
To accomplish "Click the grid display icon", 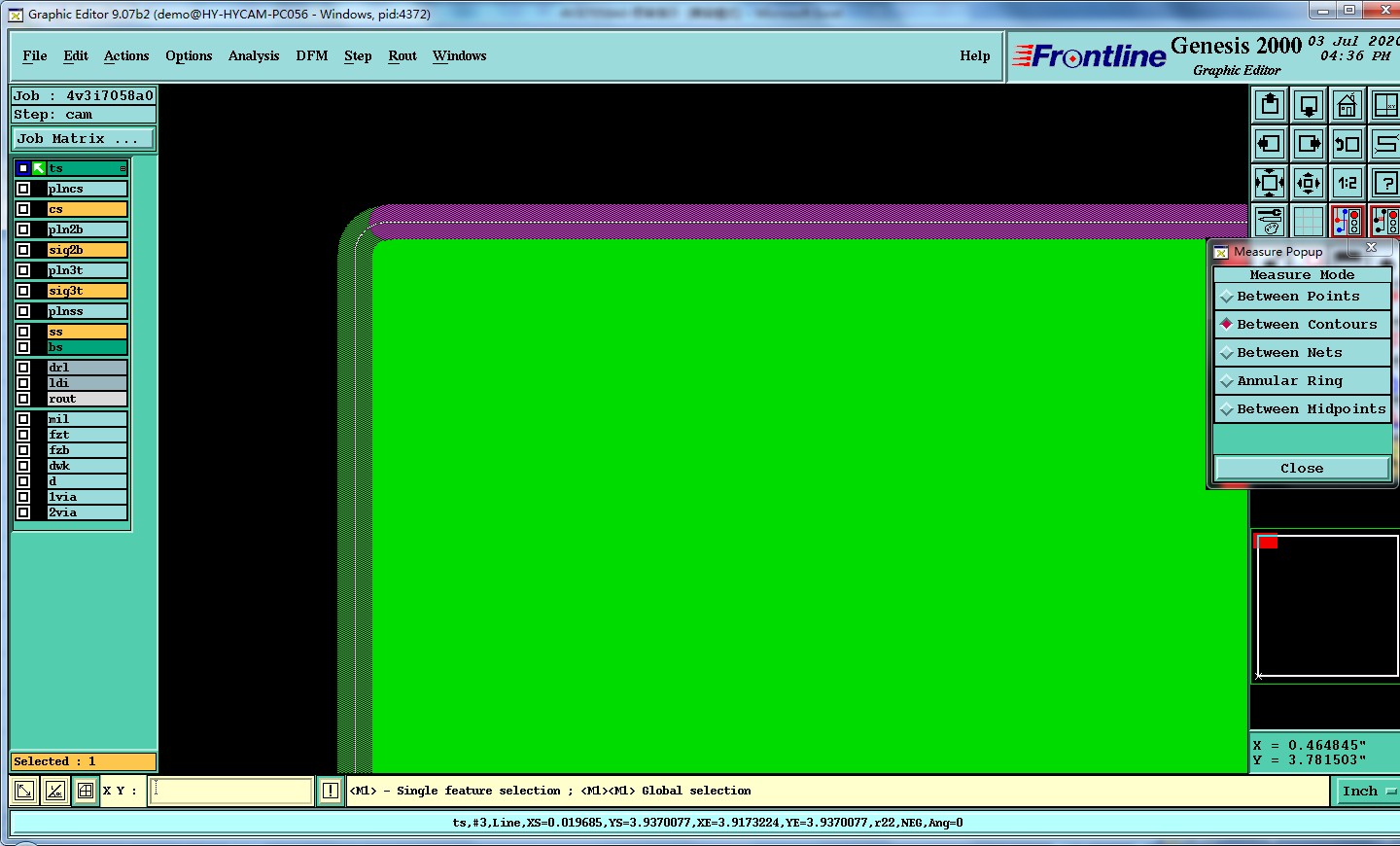I will (x=1309, y=221).
